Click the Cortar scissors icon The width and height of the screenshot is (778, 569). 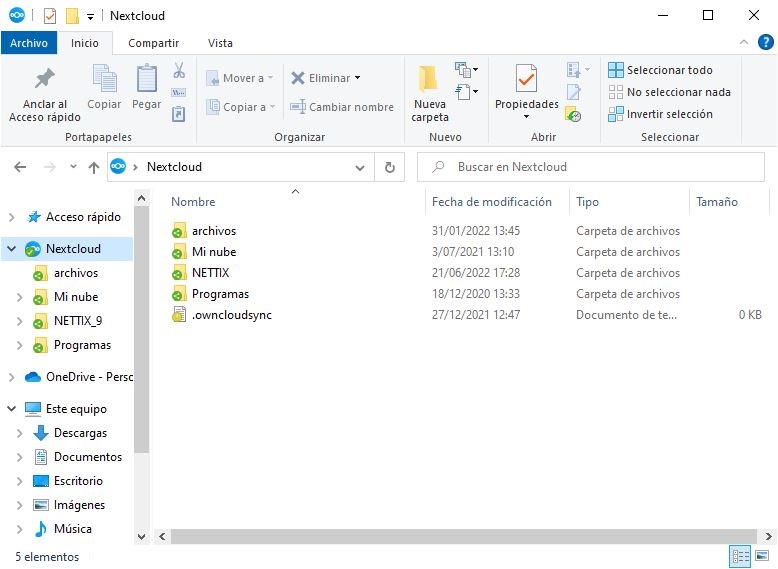coord(179,71)
